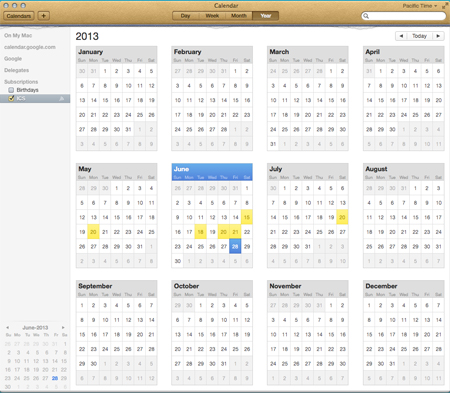Select On My Mac sidebar section
The width and height of the screenshot is (450, 393).
pos(18,35)
